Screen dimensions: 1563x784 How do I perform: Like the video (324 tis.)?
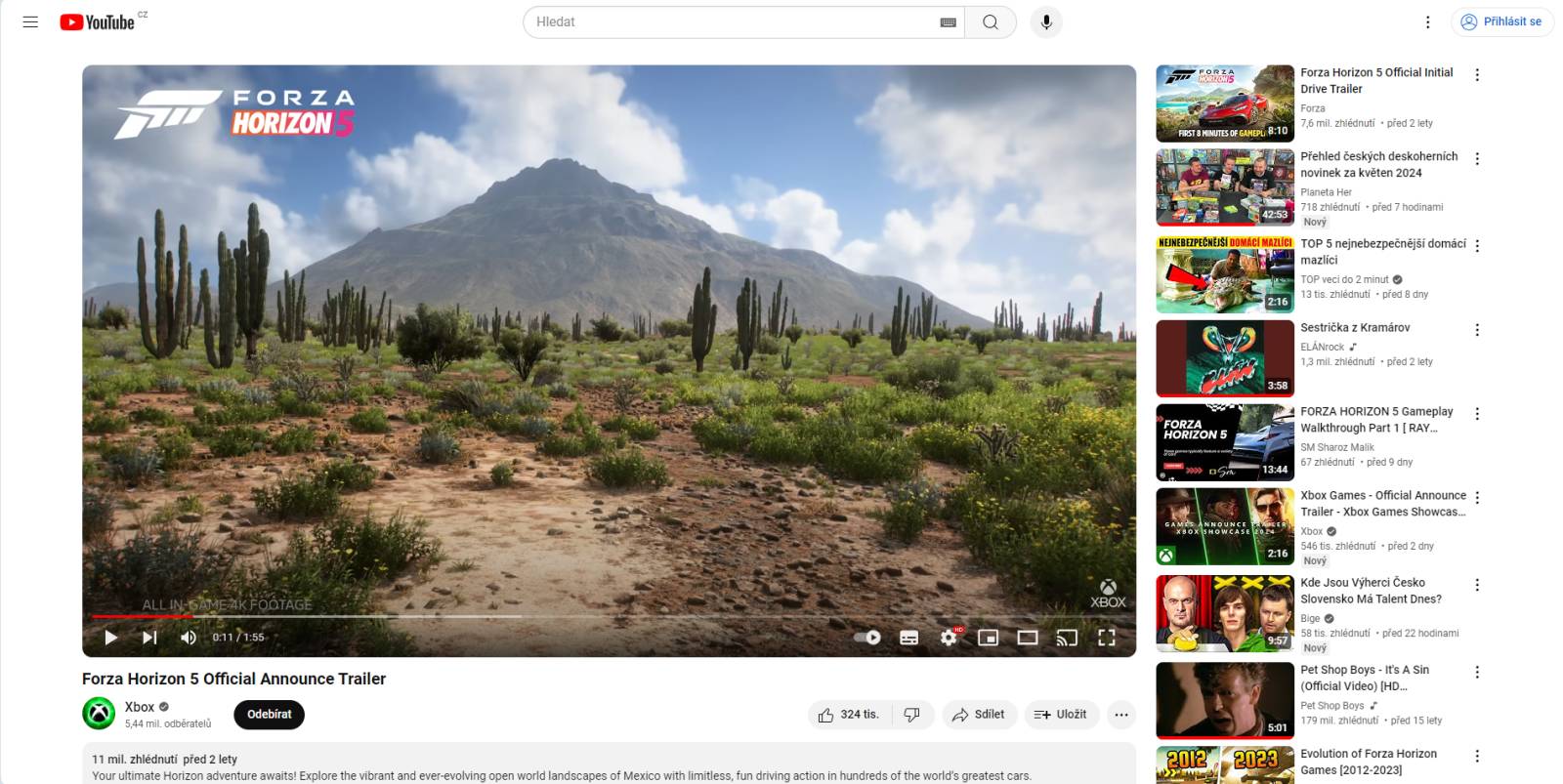pos(848,715)
